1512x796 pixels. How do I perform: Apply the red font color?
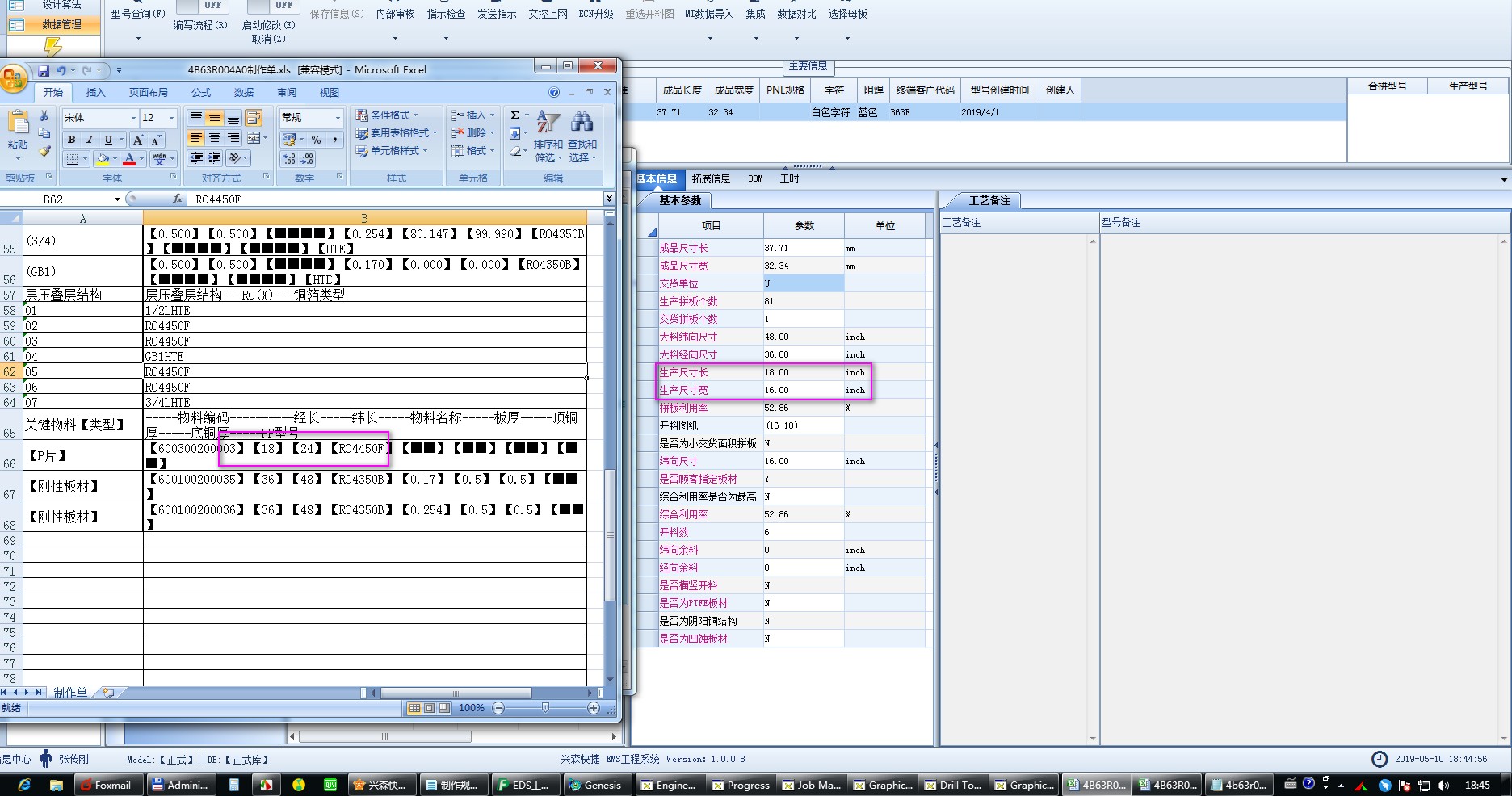(x=129, y=159)
